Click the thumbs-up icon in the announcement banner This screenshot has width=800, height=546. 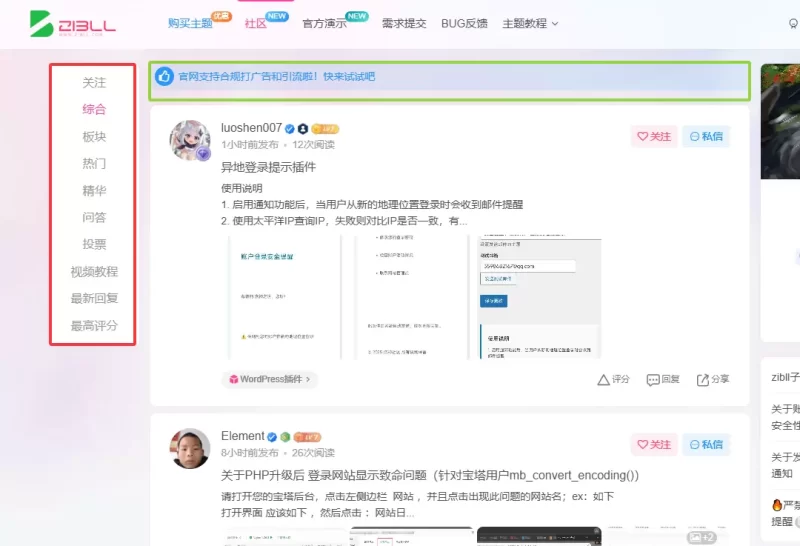(x=164, y=77)
